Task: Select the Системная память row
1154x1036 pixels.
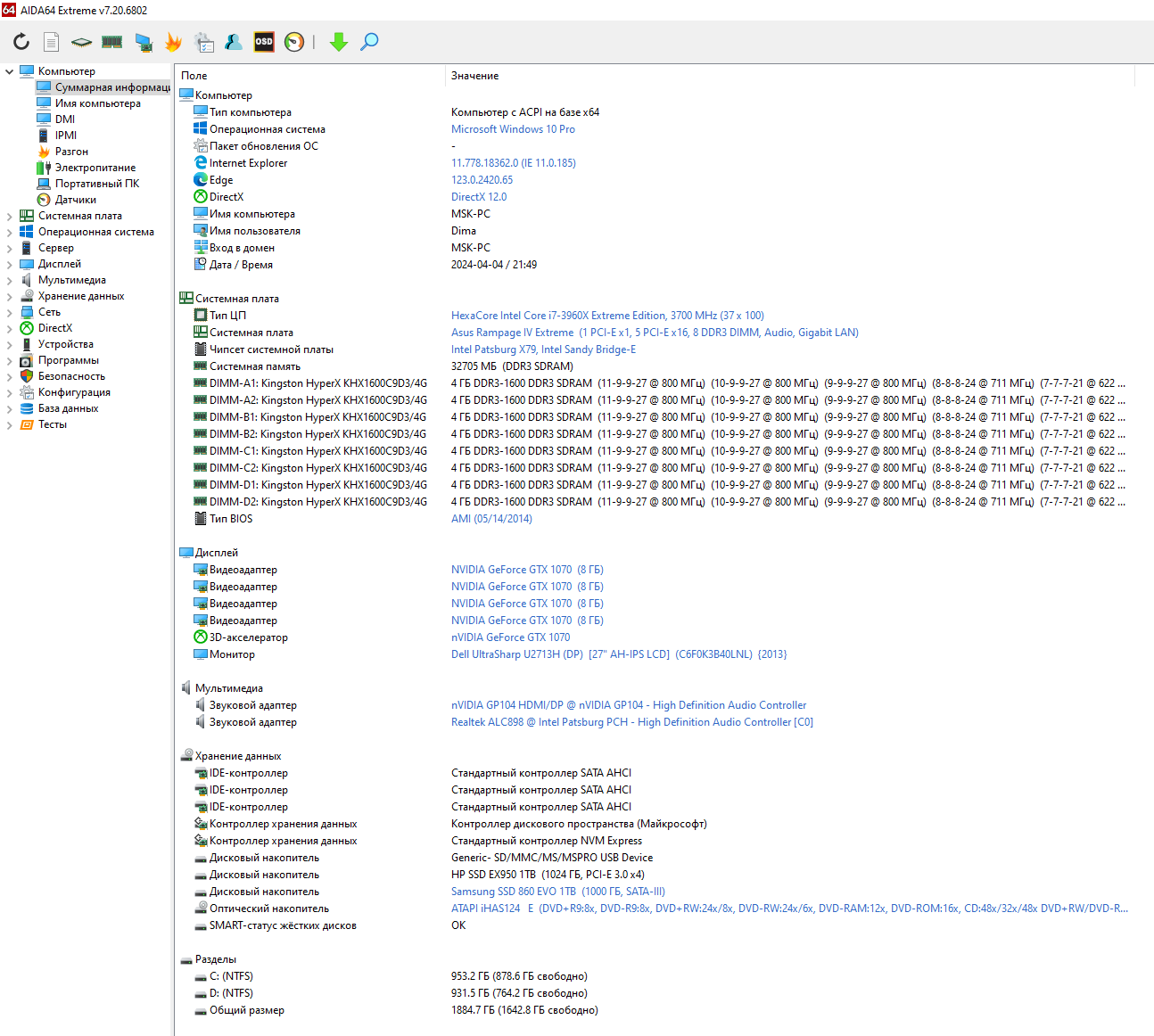Action: [x=655, y=366]
